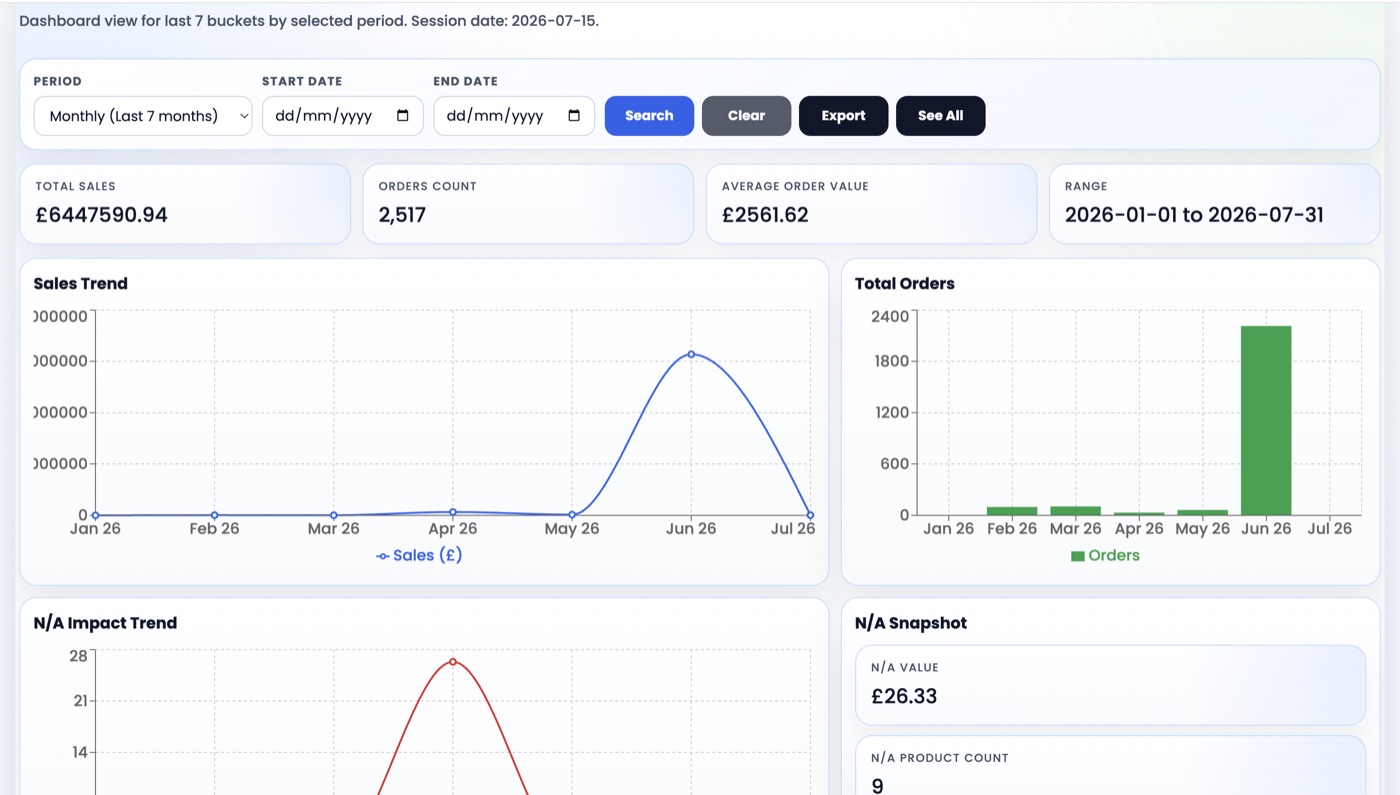Click the See All button
The image size is (1400, 795).
pos(940,116)
